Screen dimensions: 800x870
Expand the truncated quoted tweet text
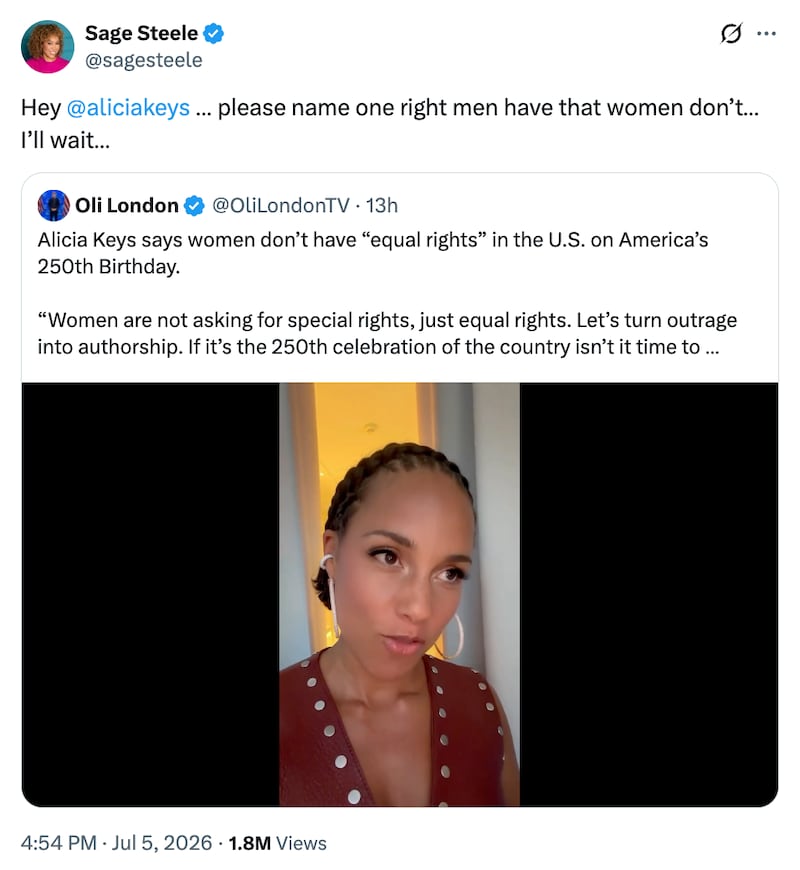(x=712, y=347)
